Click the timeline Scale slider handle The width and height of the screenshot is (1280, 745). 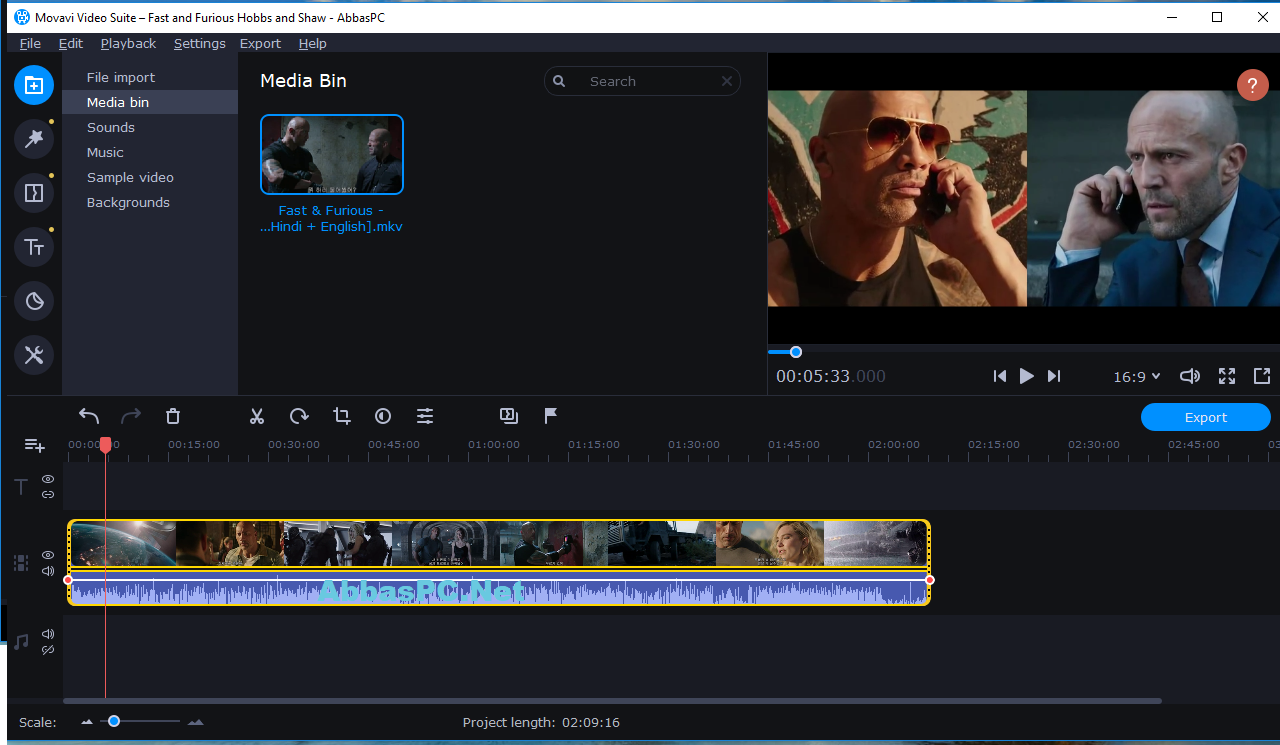click(114, 721)
